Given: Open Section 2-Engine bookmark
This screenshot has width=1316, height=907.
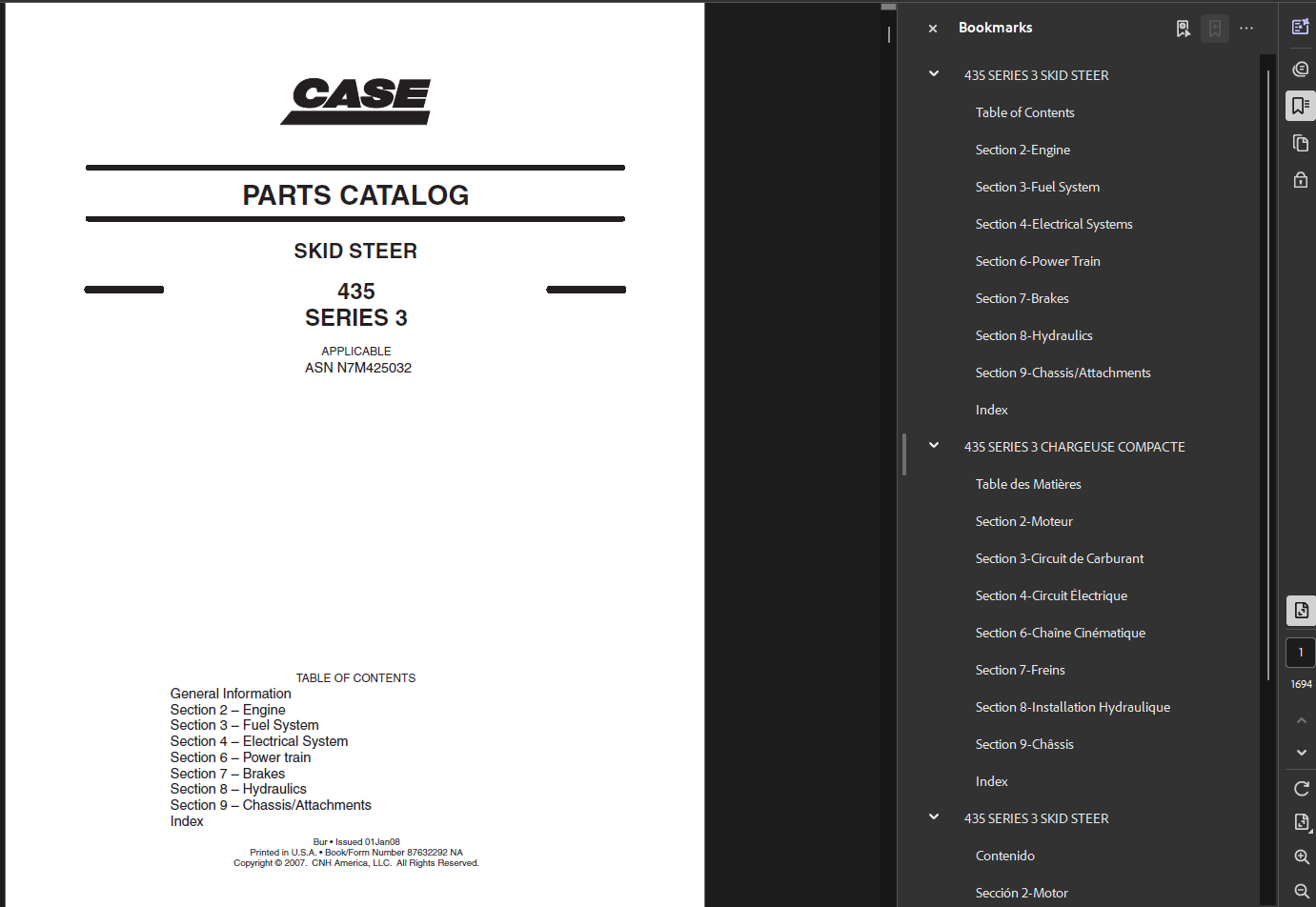Looking at the screenshot, I should pos(1022,150).
